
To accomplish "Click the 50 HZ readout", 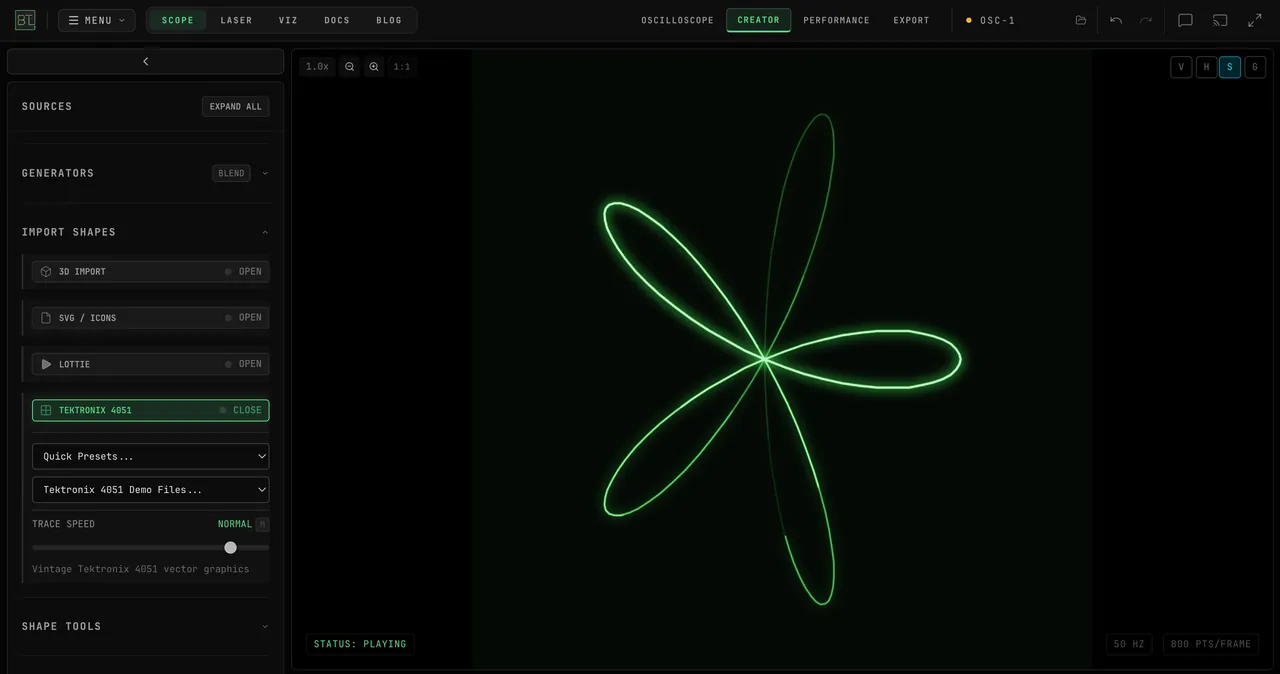I will click(x=1129, y=644).
